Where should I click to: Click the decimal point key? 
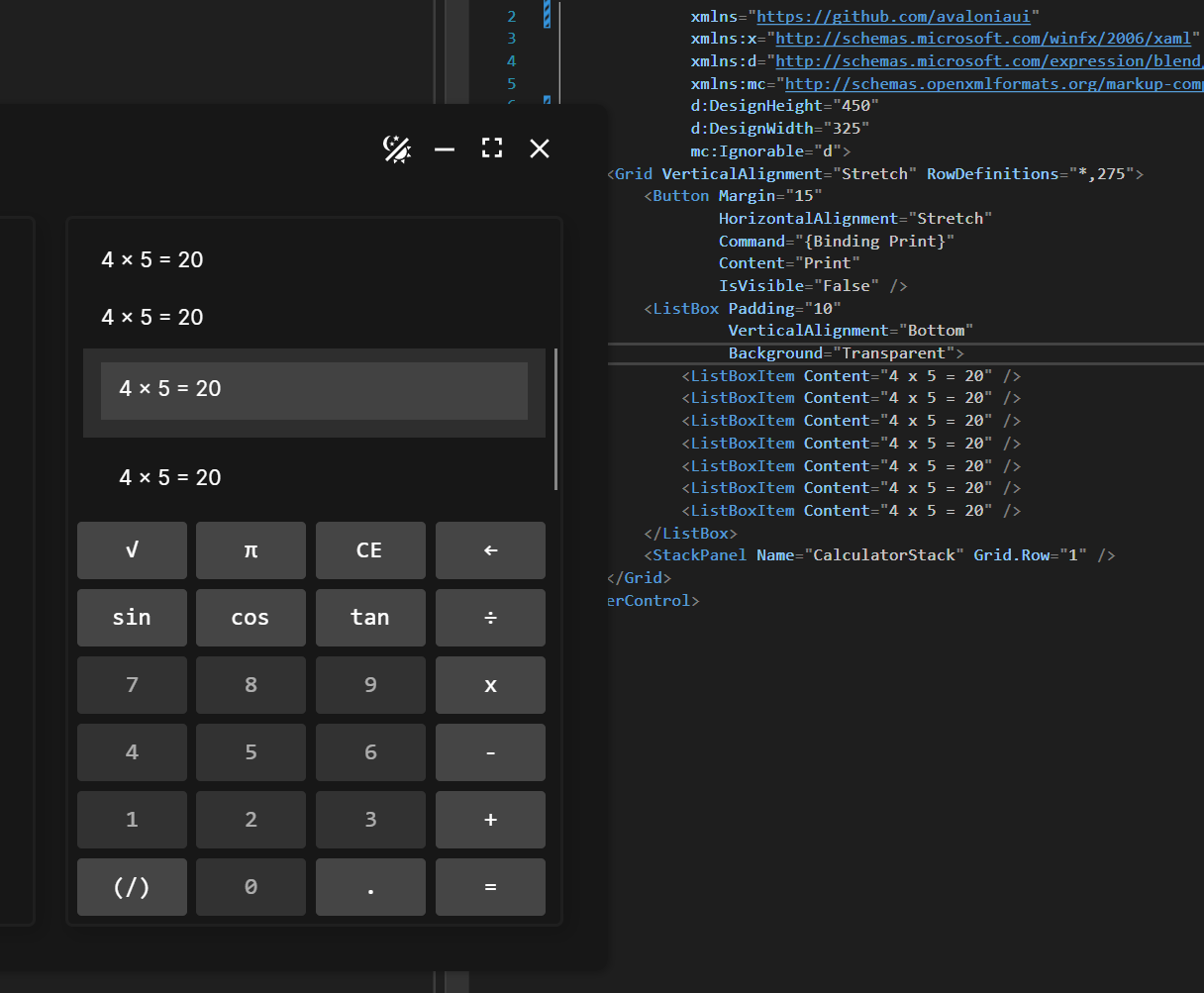(x=370, y=886)
